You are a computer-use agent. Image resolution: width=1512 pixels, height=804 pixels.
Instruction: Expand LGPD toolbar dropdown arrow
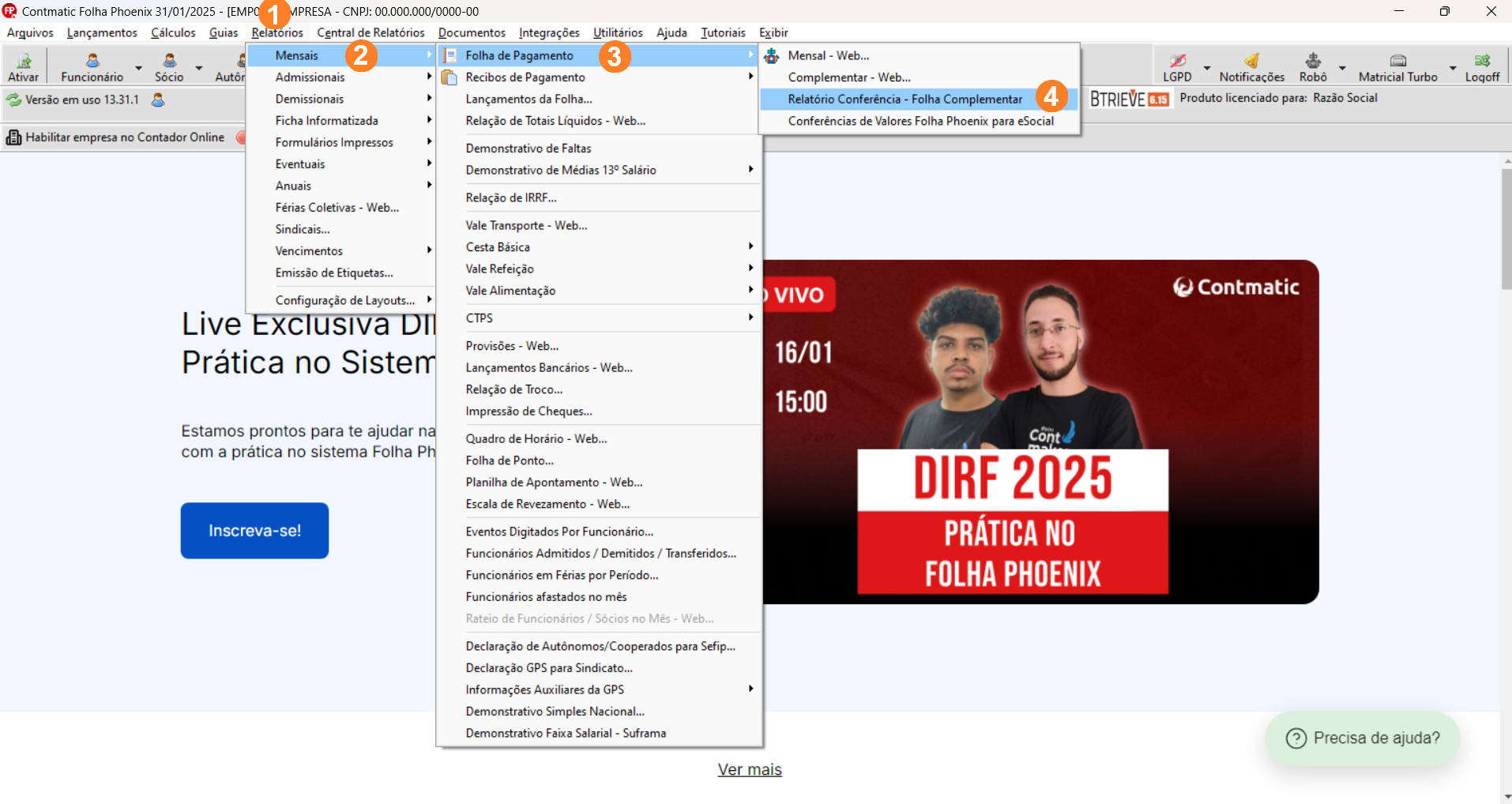point(1206,68)
